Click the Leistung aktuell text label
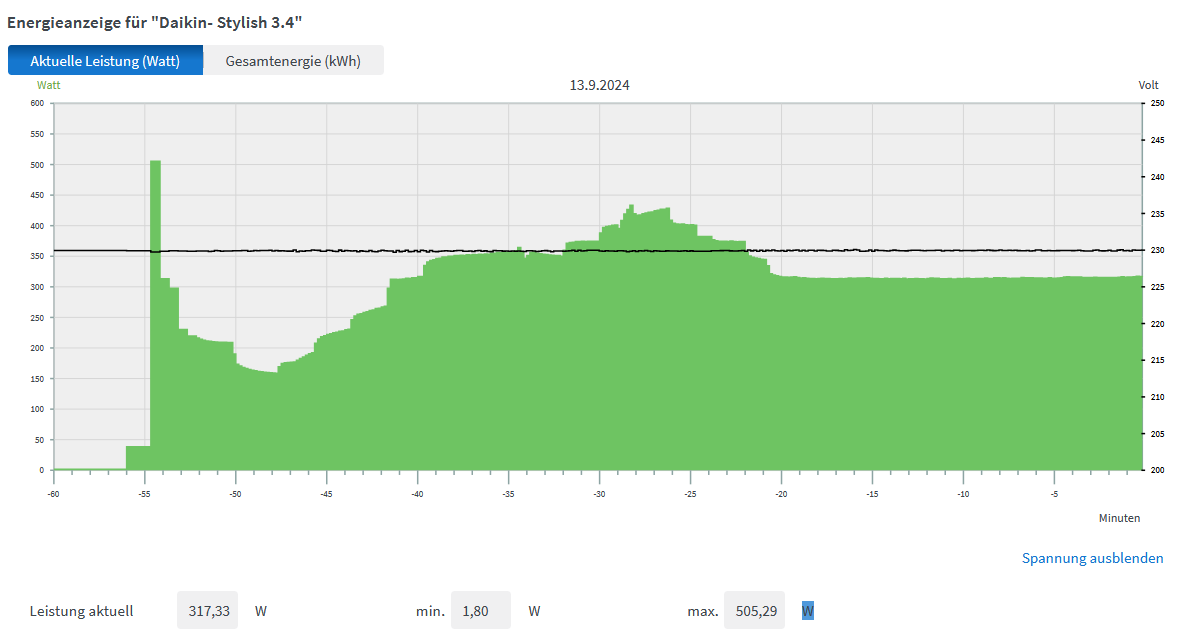Viewport: 1187px width, 641px height. tap(81, 611)
